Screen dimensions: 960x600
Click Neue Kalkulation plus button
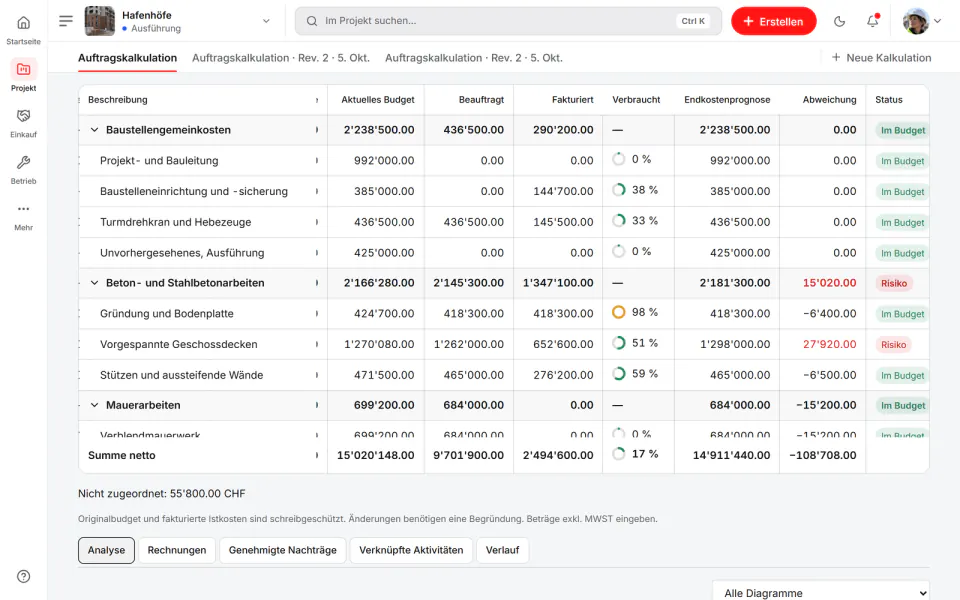coord(881,58)
